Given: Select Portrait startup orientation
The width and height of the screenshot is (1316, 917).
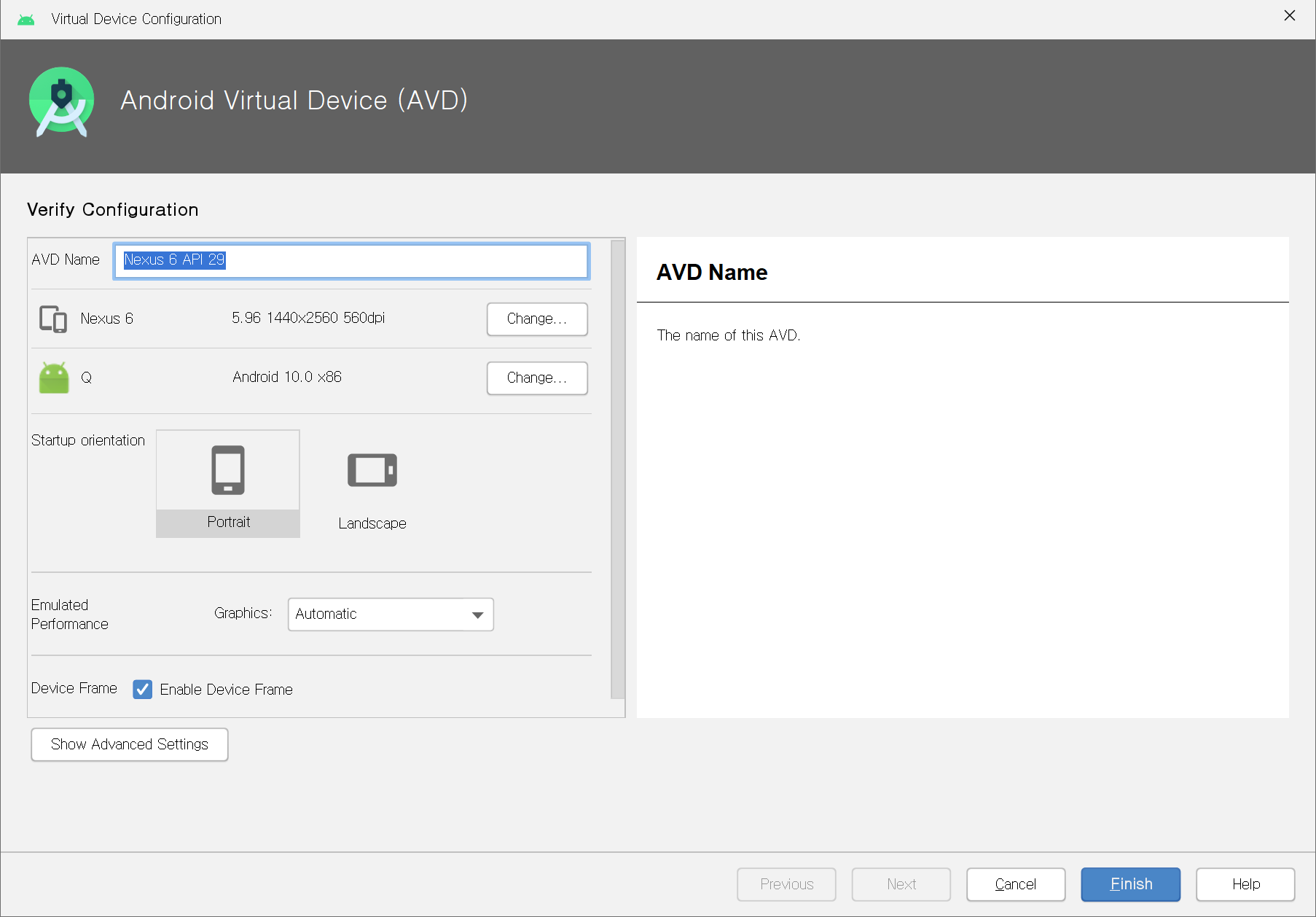Looking at the screenshot, I should 228,484.
